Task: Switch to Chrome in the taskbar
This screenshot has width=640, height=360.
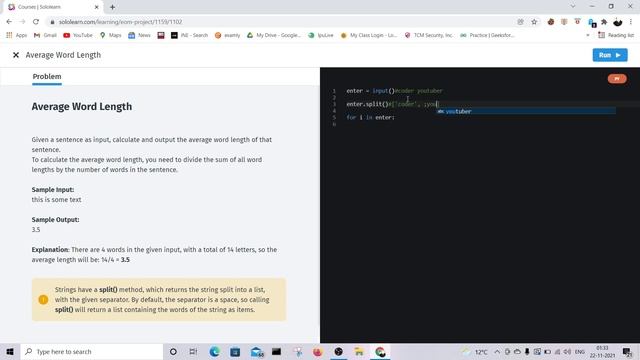Action: [380, 351]
